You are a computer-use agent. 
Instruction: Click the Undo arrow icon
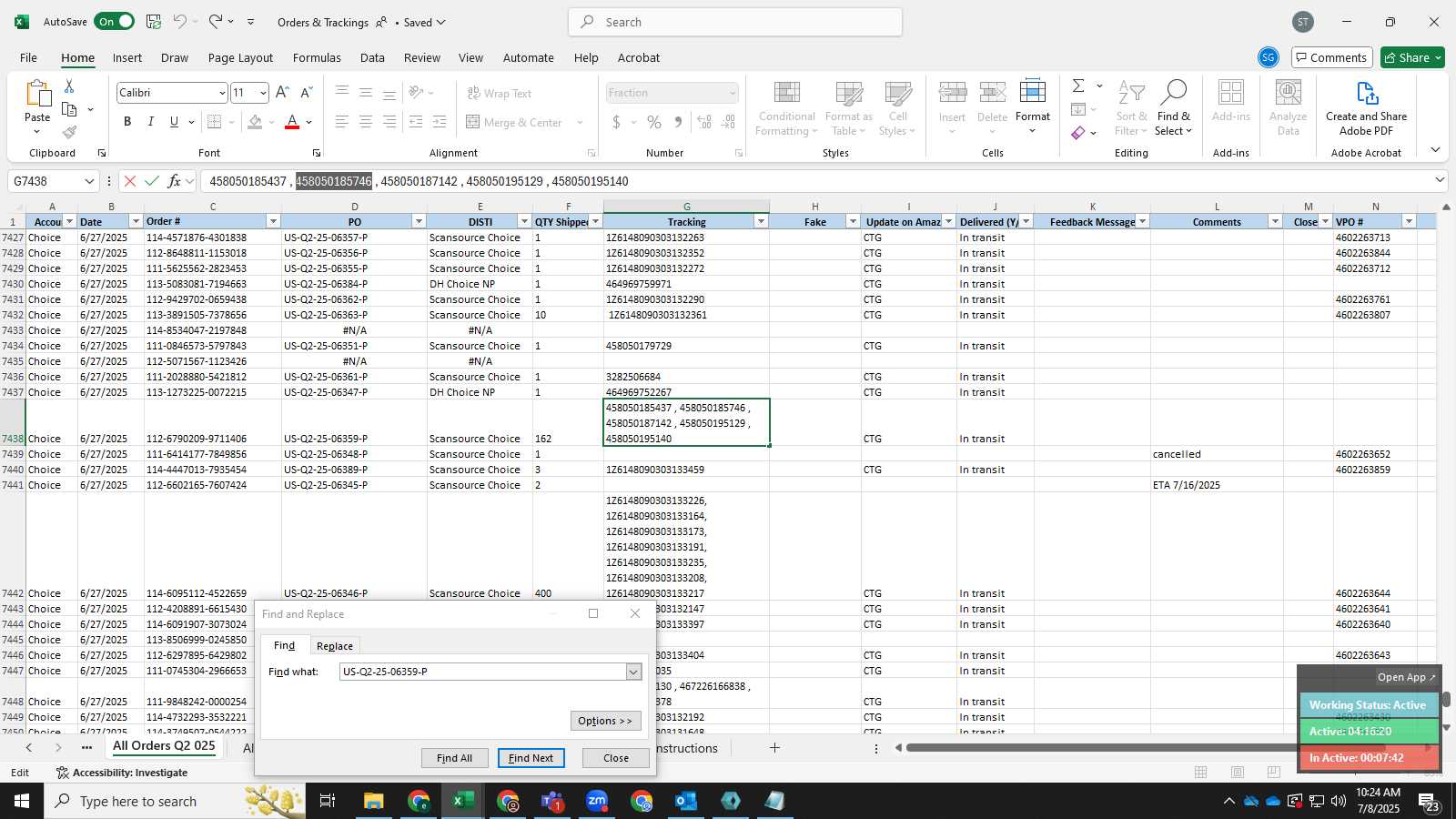pos(180,22)
